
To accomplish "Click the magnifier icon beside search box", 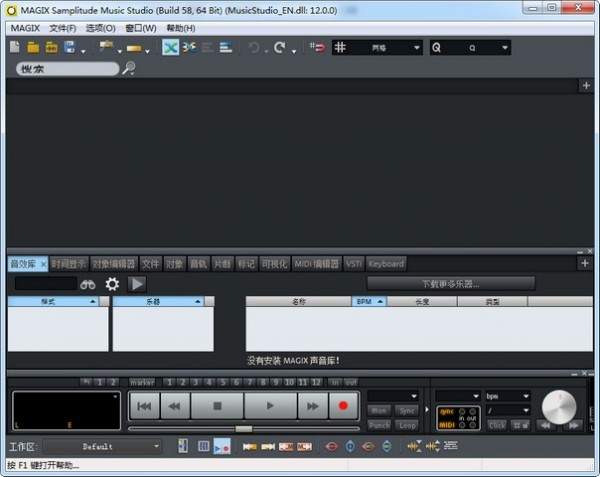I will pyautogui.click(x=128, y=69).
